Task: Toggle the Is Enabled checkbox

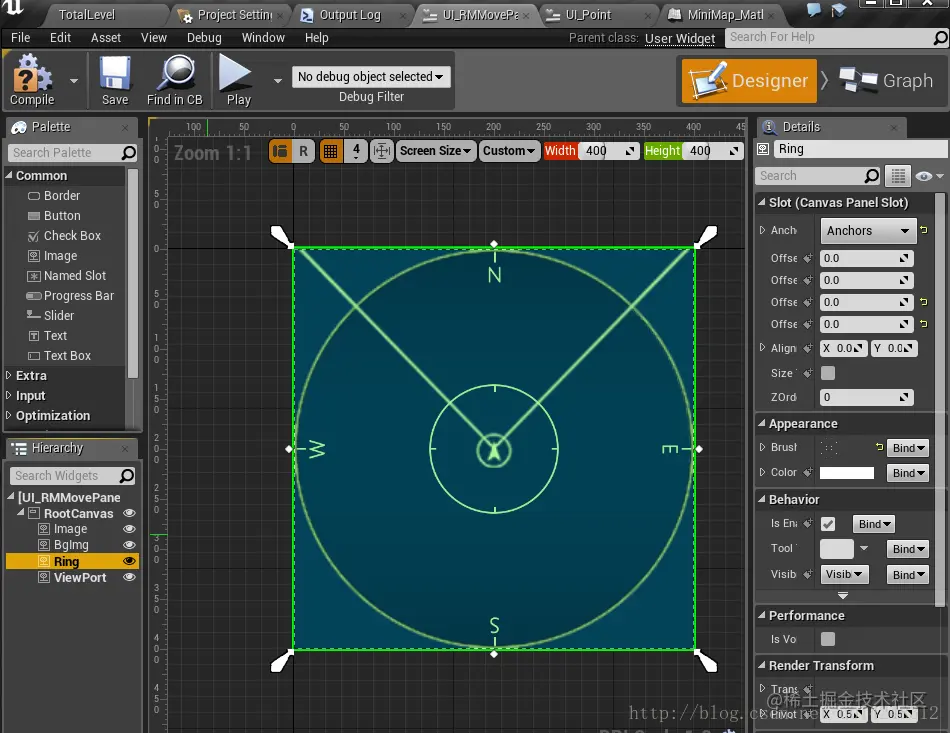Action: coord(828,524)
